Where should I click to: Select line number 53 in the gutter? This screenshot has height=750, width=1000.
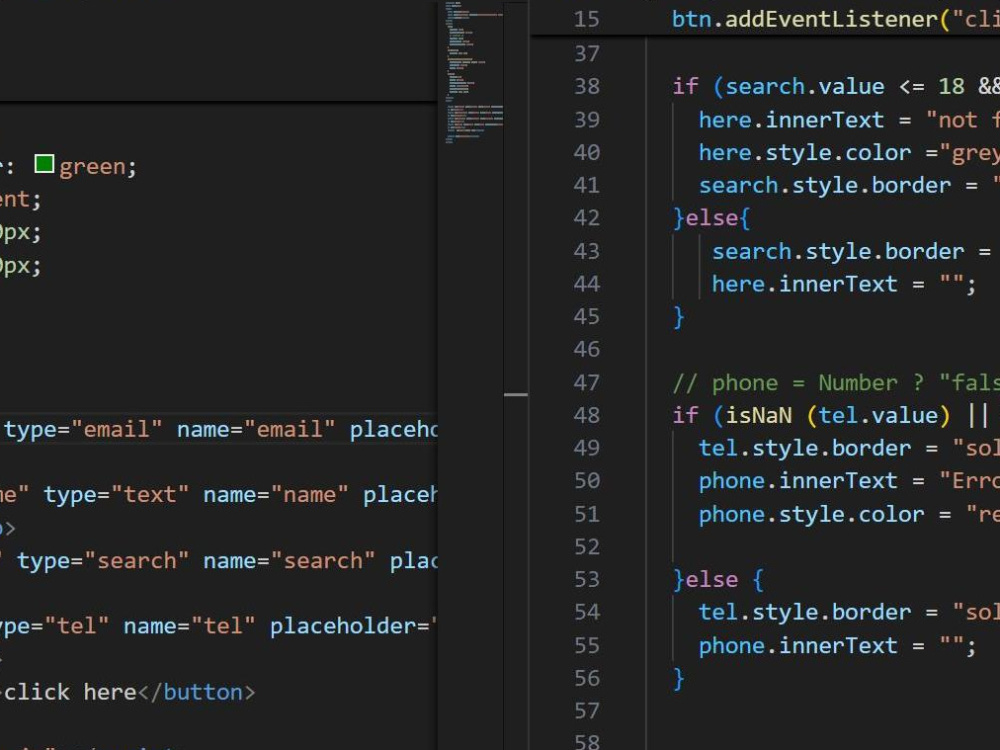587,579
